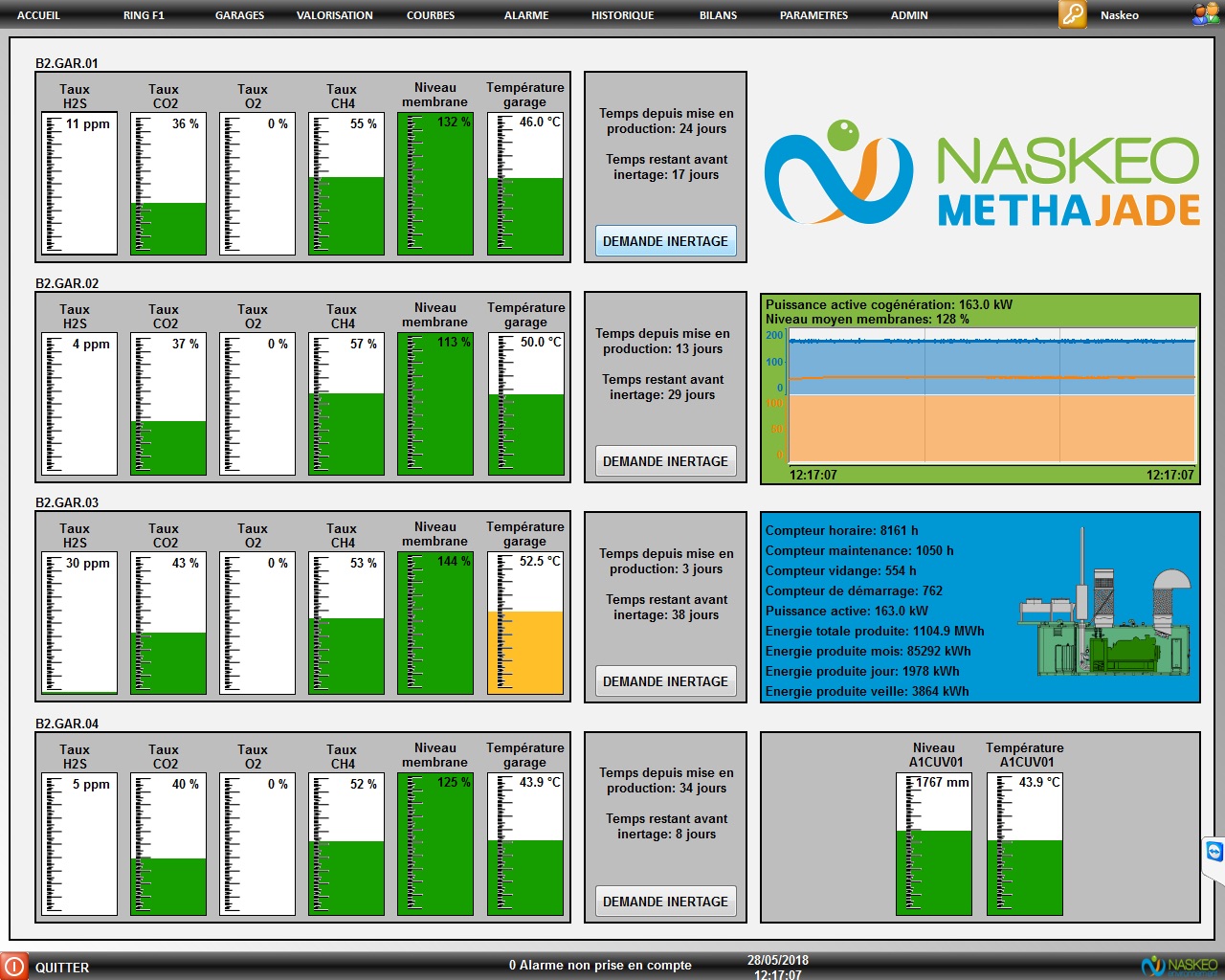Viewport: 1225px width, 980px height.
Task: Click B2.GAR.04 'Temps restant avant inertage: 8 jours'
Action: point(667,826)
